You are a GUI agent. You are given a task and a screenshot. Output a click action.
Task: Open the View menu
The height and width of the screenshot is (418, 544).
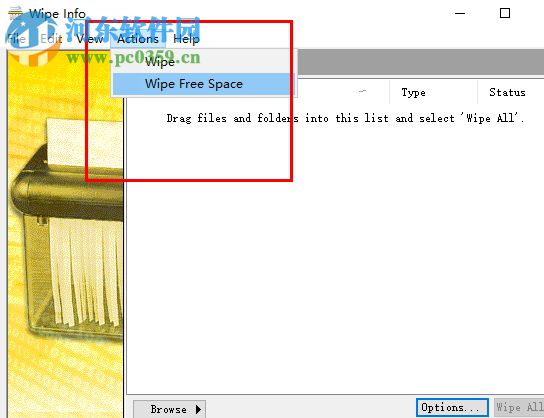tap(90, 39)
